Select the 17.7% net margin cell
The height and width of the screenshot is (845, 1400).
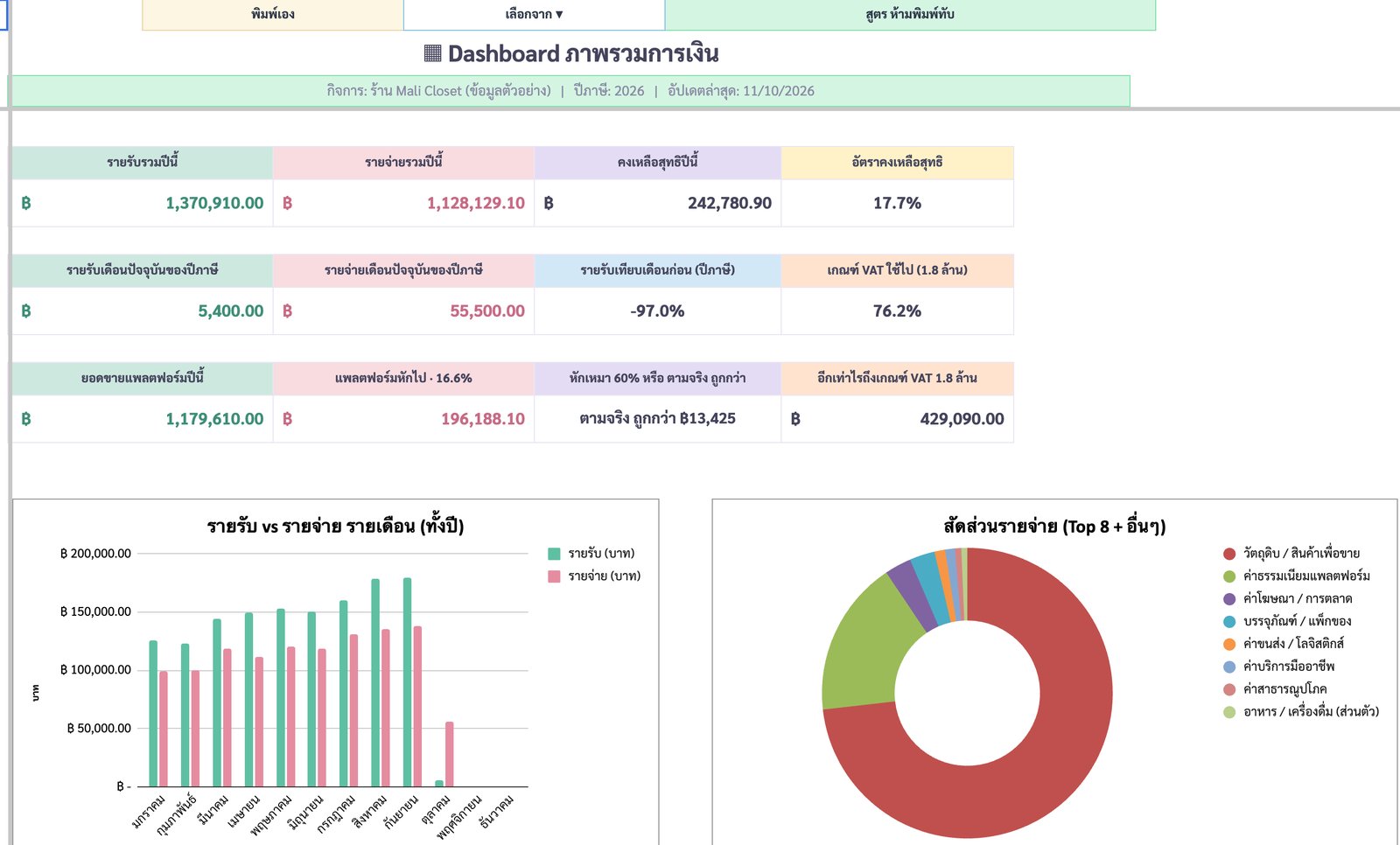(x=897, y=203)
